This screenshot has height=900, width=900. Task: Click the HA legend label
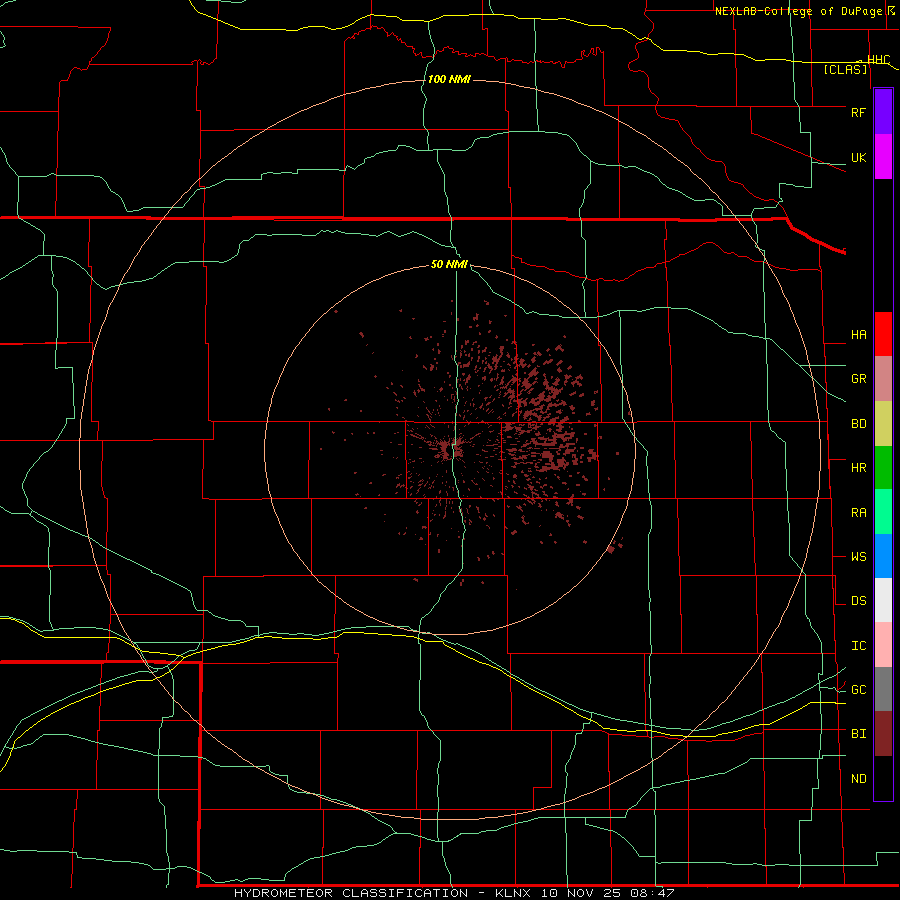(x=858, y=335)
